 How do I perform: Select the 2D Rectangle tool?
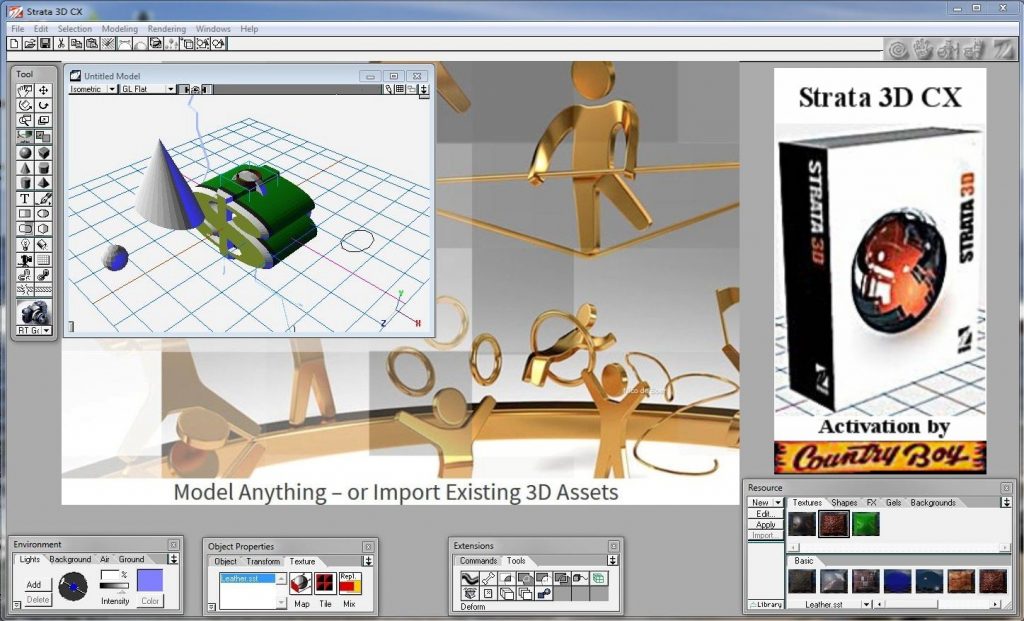pos(25,214)
